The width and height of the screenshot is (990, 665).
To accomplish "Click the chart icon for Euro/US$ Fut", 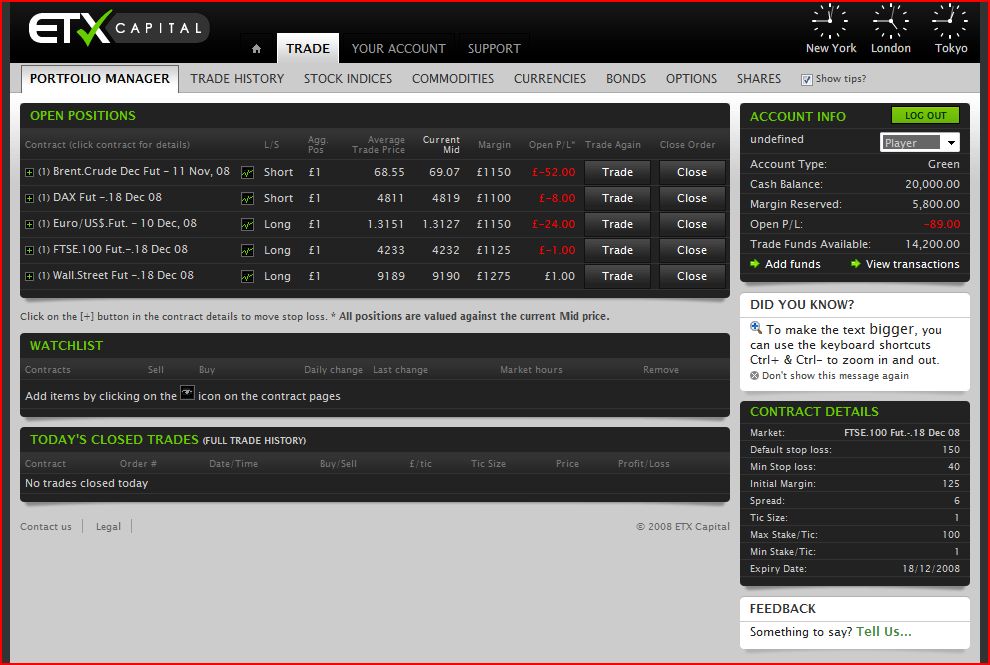I will (247, 224).
